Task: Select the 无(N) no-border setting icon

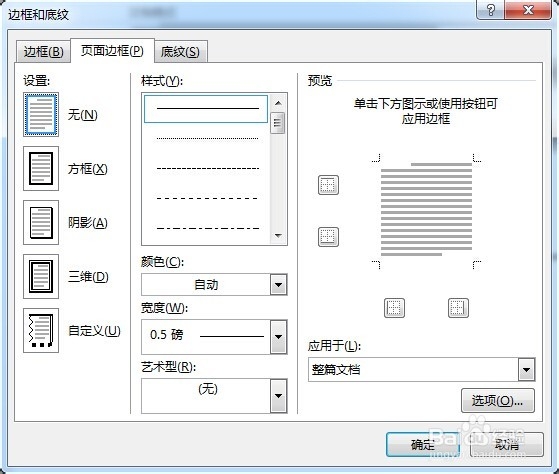Action: (x=41, y=114)
